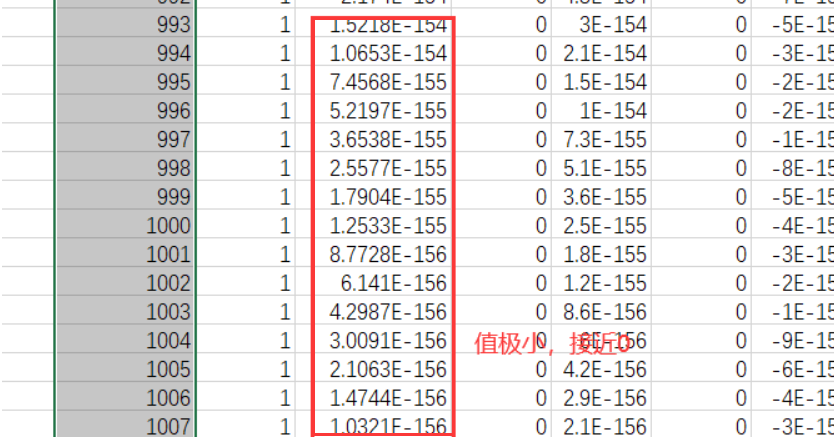
Task: Select the cell containing 1005
Action: point(126,369)
